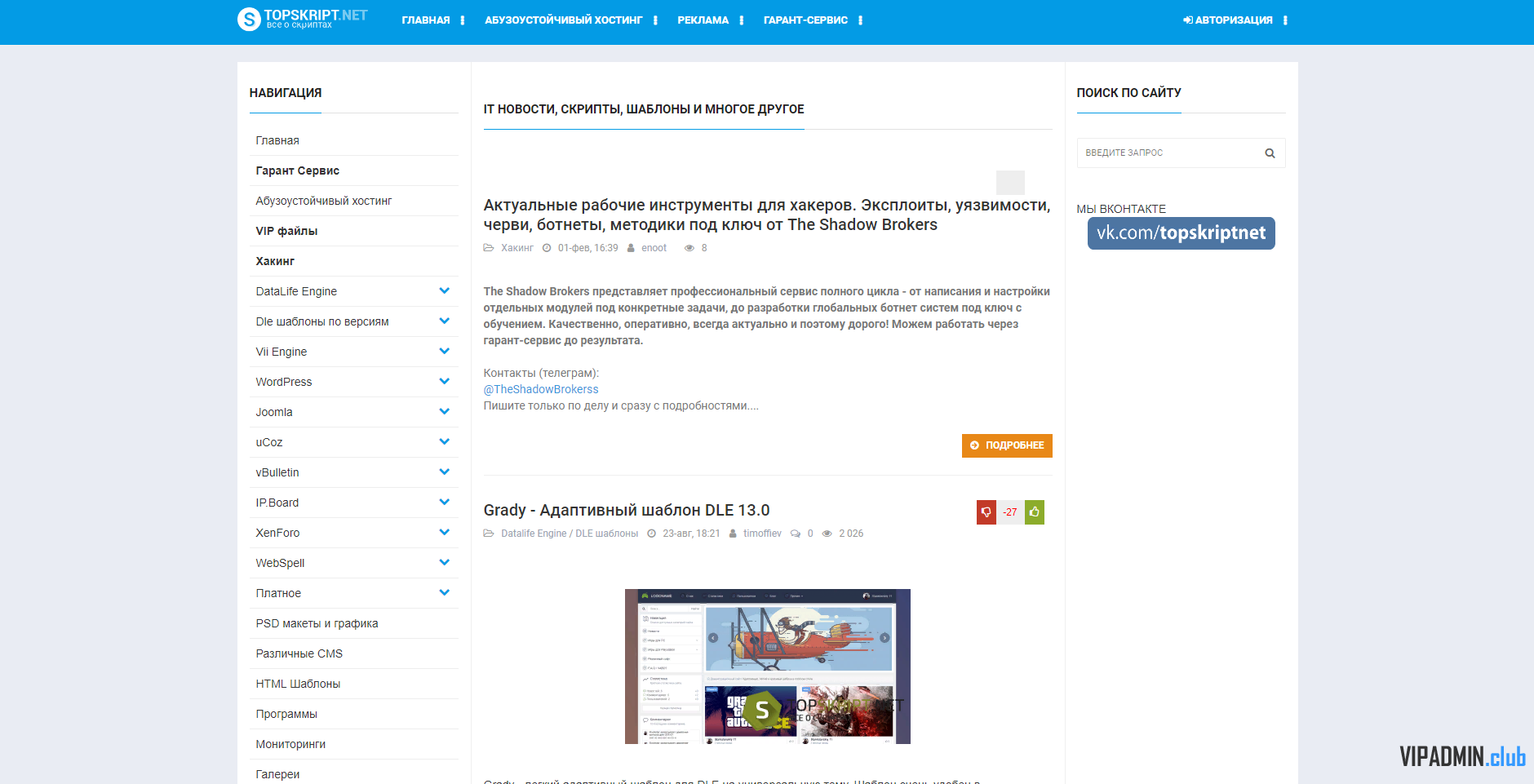Screen dimensions: 1534x784
Task: Click the Хакинг category label under post title
Action: click(517, 248)
